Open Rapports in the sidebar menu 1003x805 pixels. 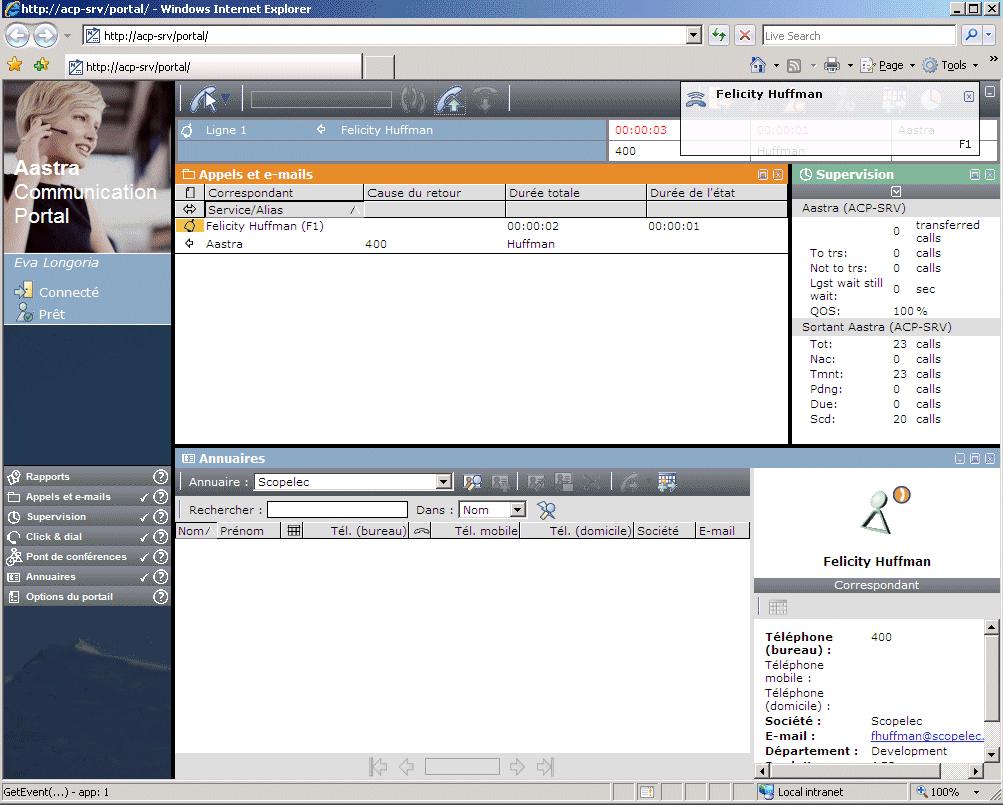48,477
